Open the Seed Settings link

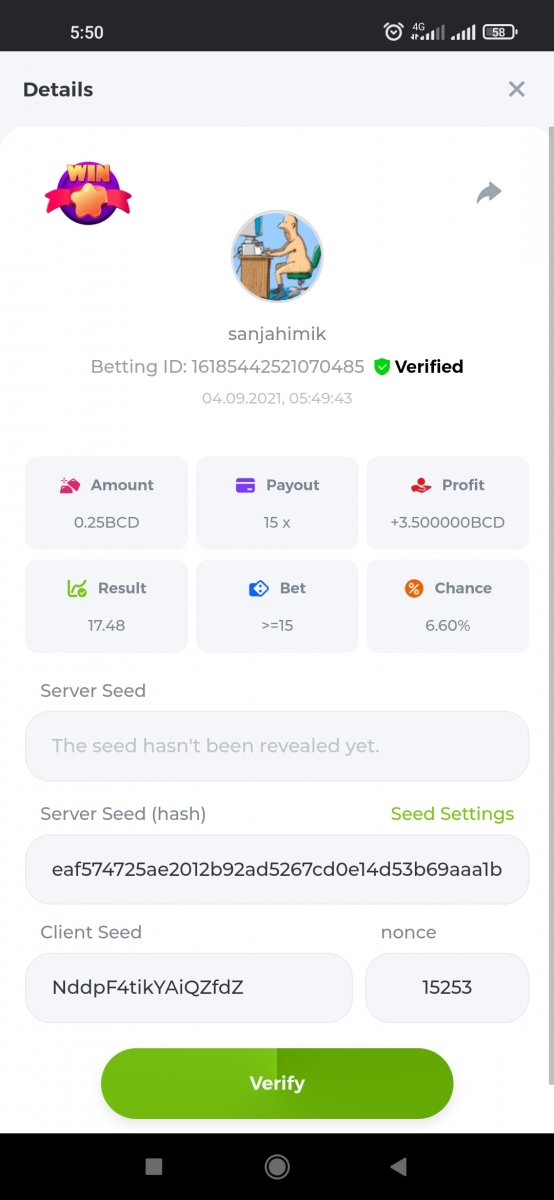pos(452,814)
